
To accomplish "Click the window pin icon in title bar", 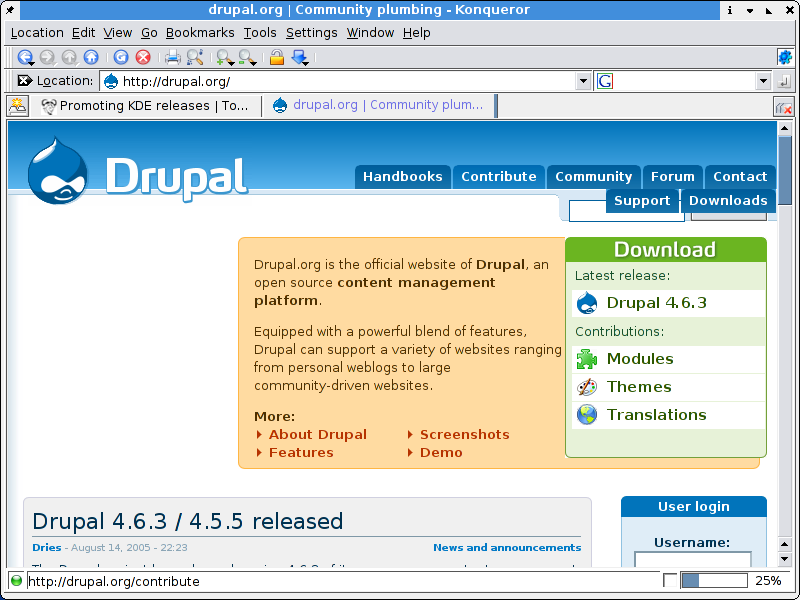I will 10,10.
